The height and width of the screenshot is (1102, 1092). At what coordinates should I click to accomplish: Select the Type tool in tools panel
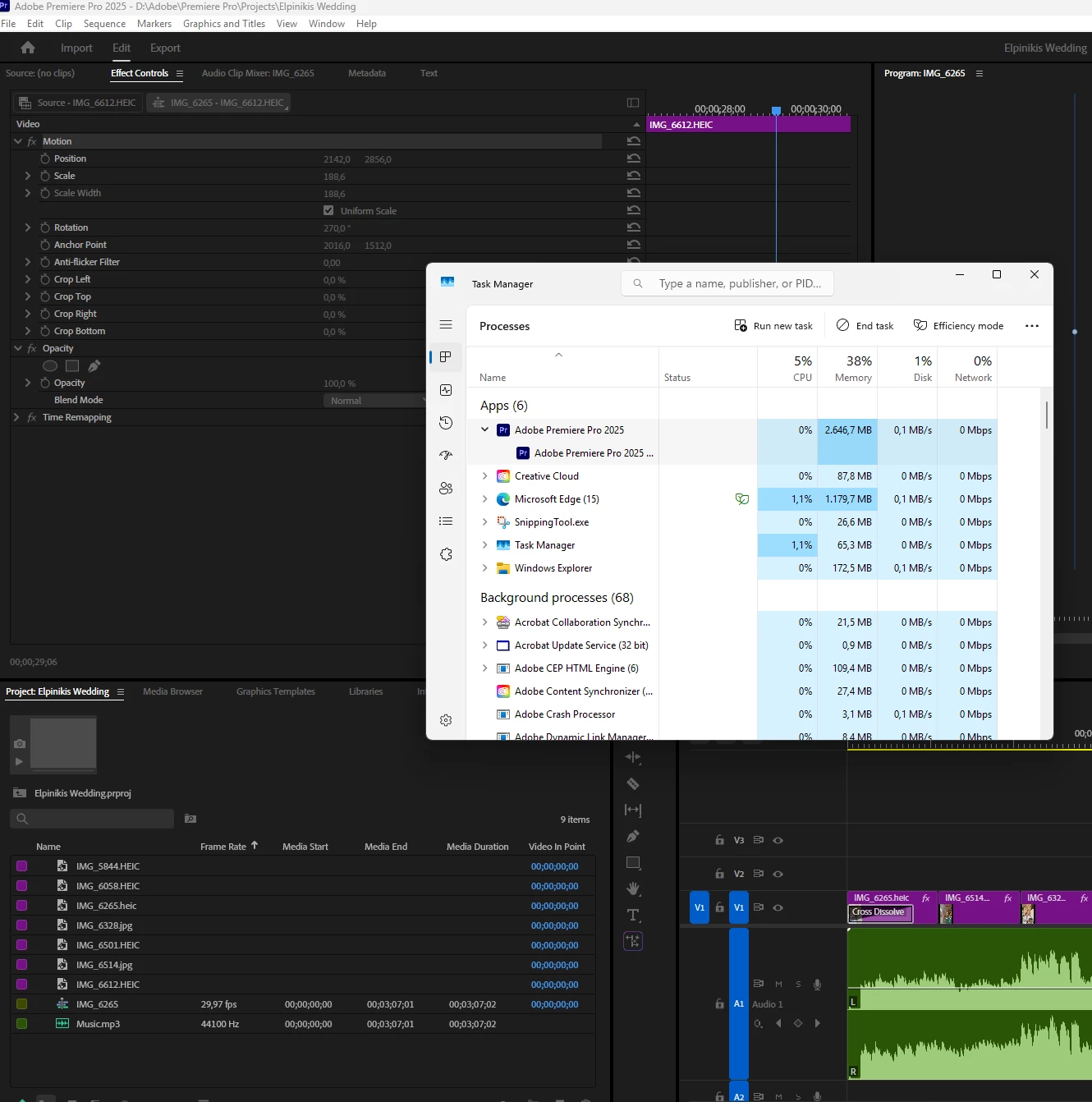pyautogui.click(x=633, y=915)
